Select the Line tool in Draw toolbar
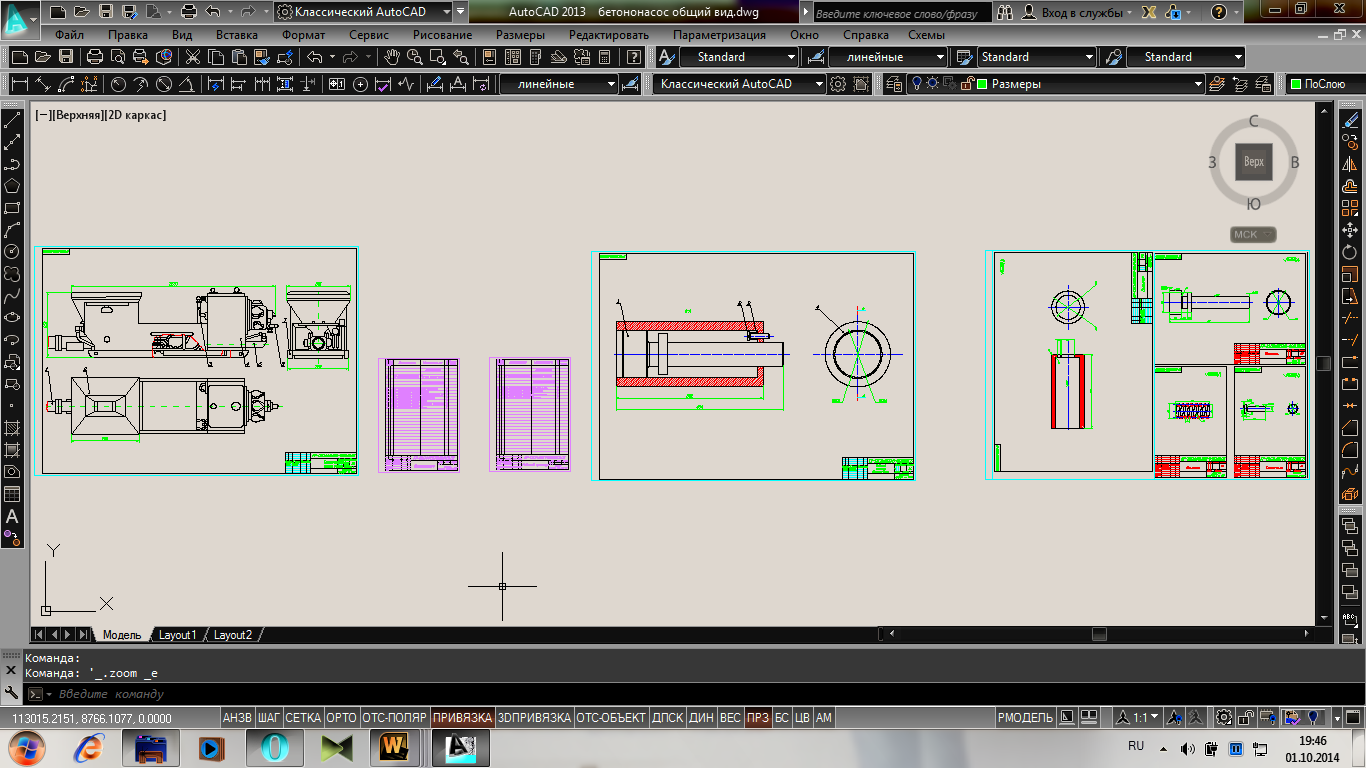 click(x=12, y=120)
